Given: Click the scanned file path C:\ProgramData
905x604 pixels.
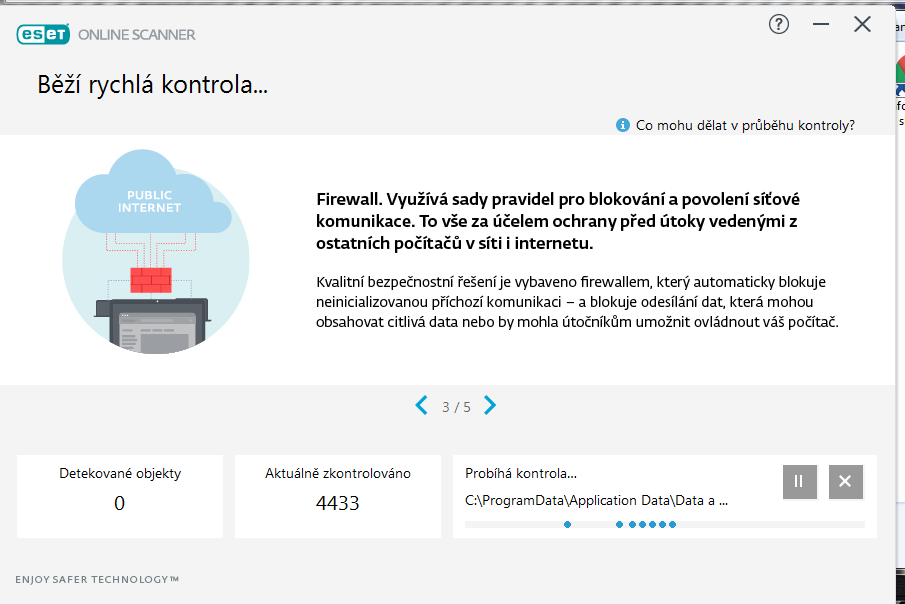Looking at the screenshot, I should tap(596, 500).
